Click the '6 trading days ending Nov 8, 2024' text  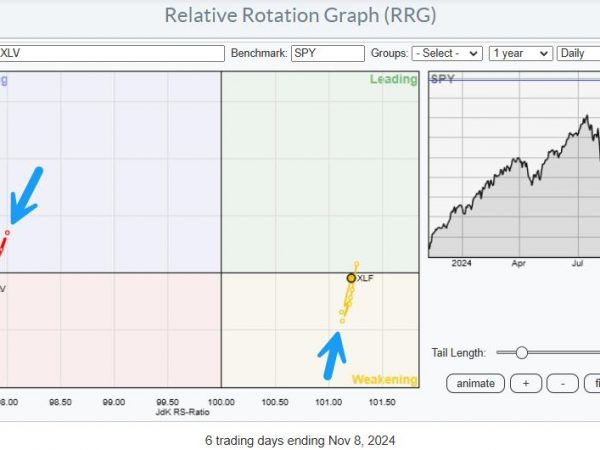click(300, 440)
